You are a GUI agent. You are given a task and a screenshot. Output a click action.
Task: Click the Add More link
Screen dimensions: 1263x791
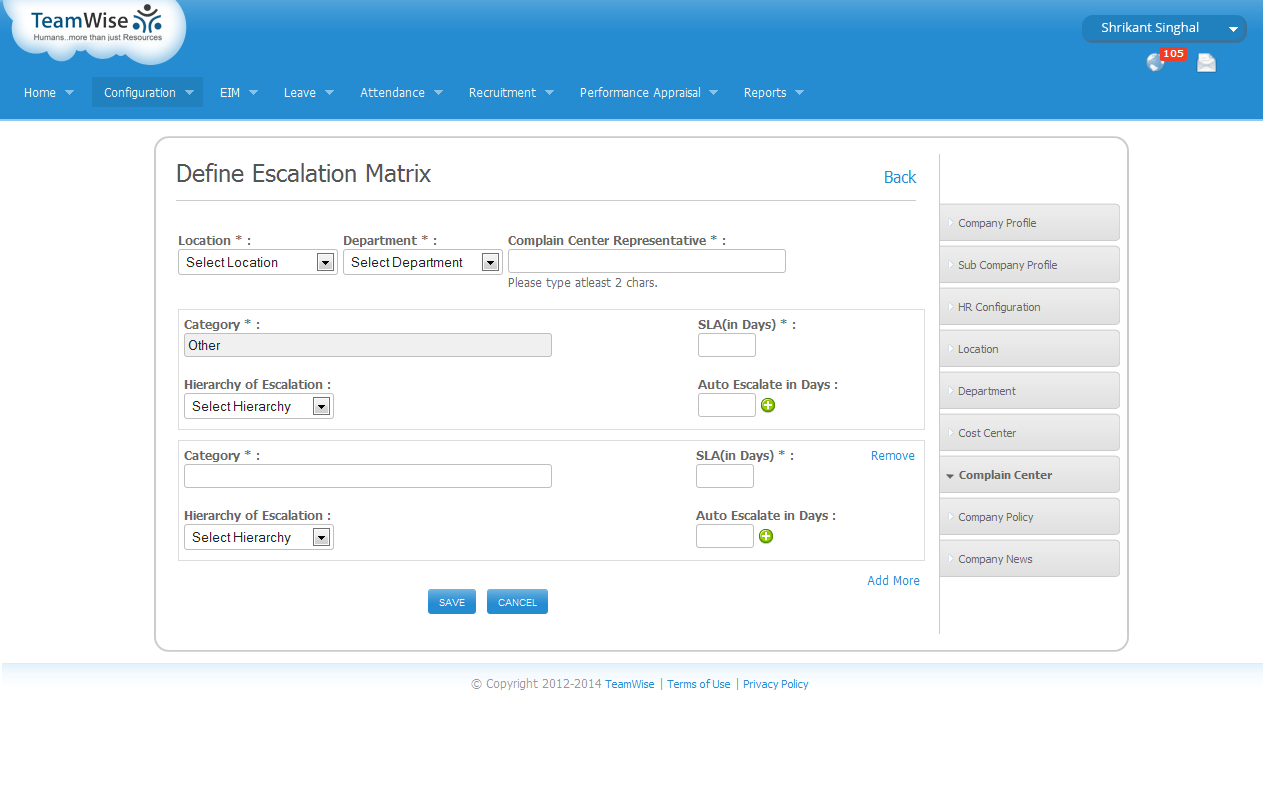(893, 581)
